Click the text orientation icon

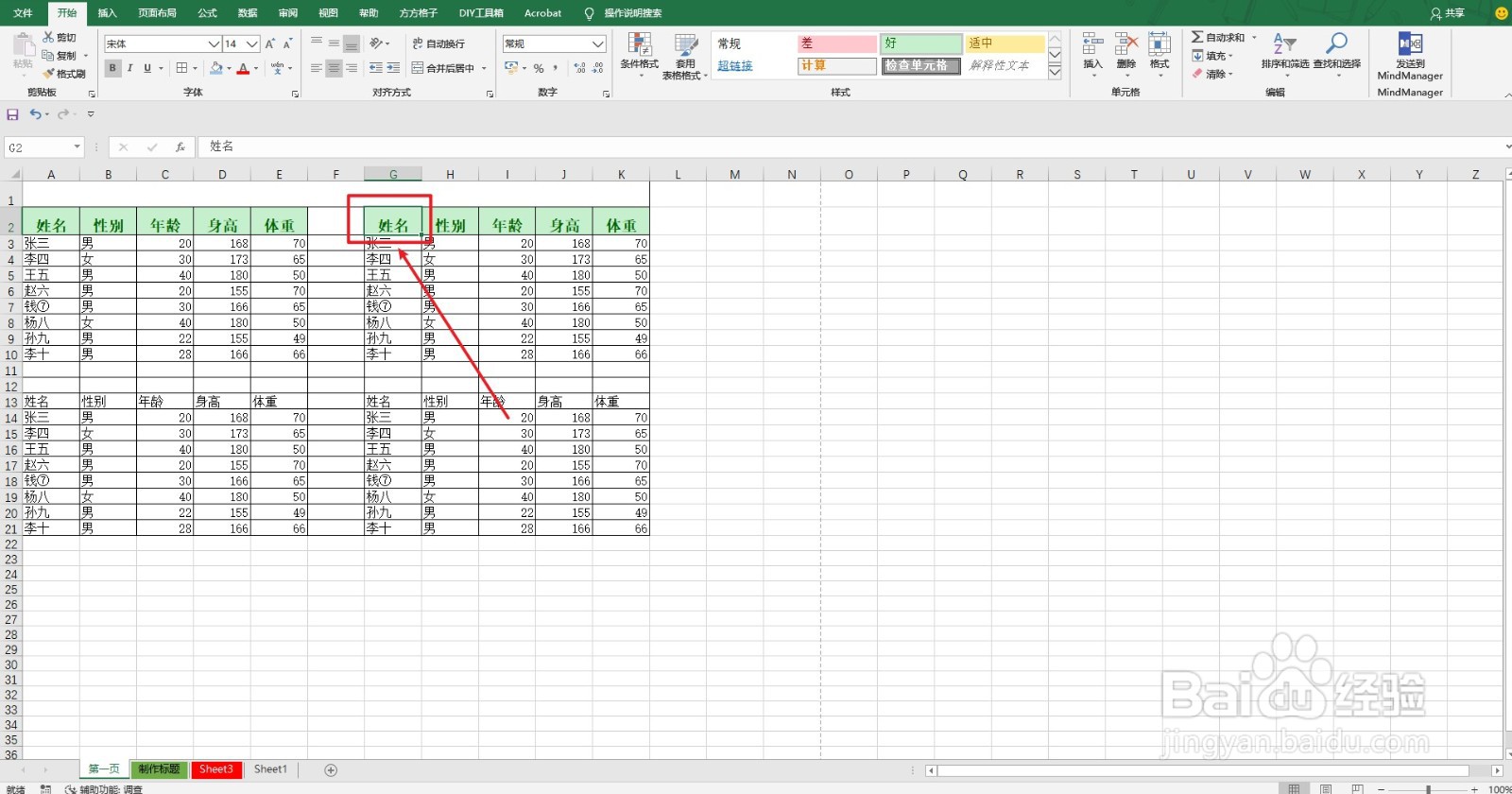coord(377,43)
